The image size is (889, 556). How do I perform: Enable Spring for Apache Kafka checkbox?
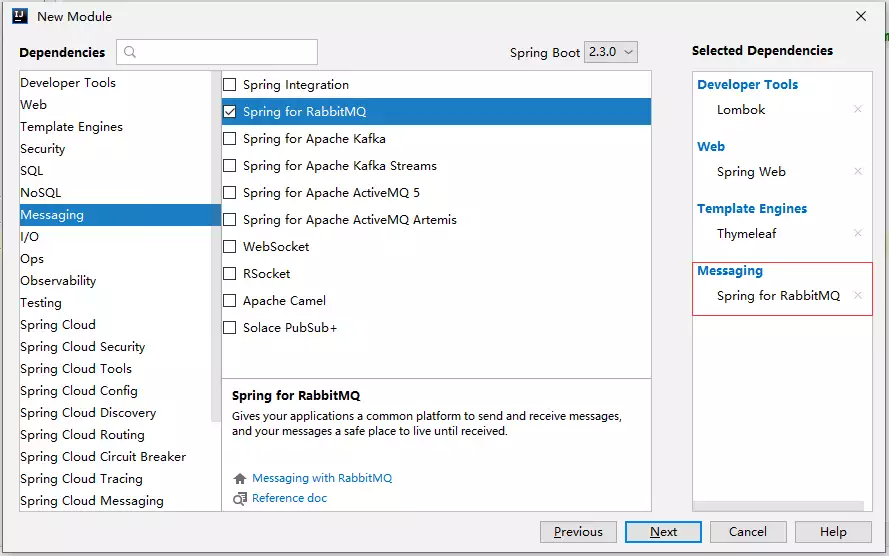coord(230,138)
